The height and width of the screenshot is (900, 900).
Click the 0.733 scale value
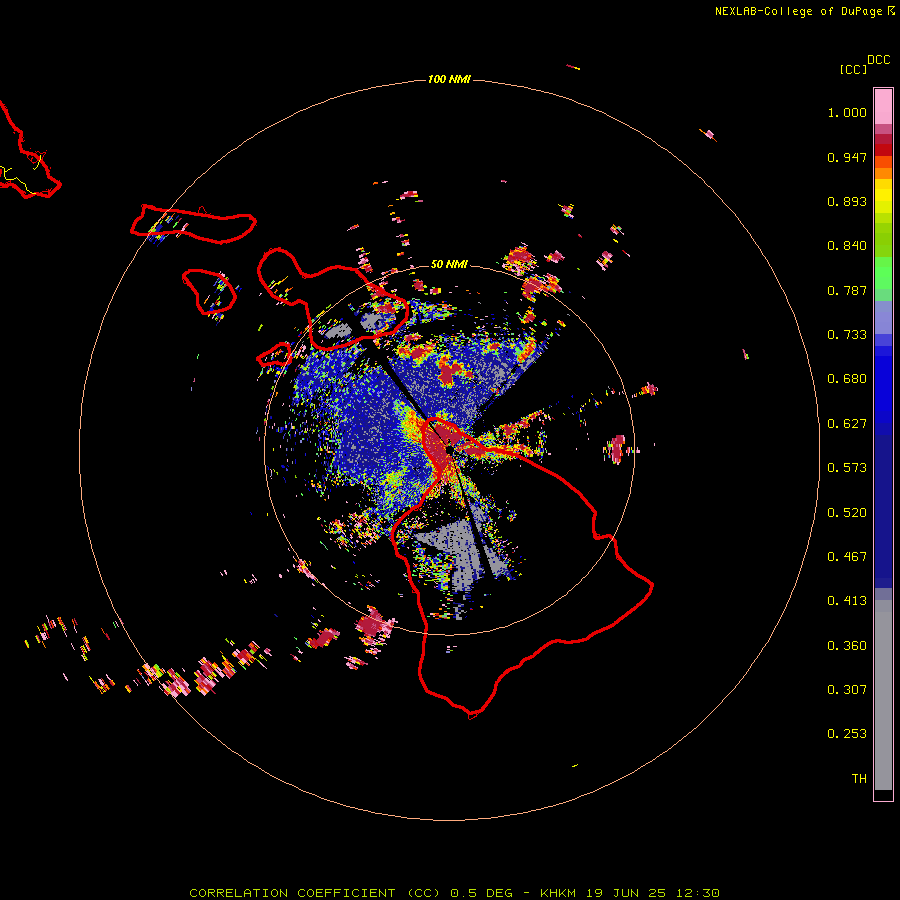point(847,335)
